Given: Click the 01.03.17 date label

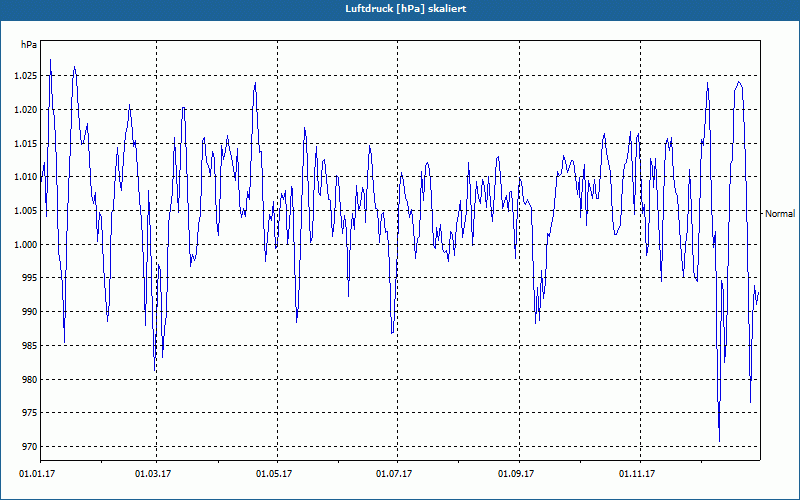Looking at the screenshot, I should tap(153, 474).
